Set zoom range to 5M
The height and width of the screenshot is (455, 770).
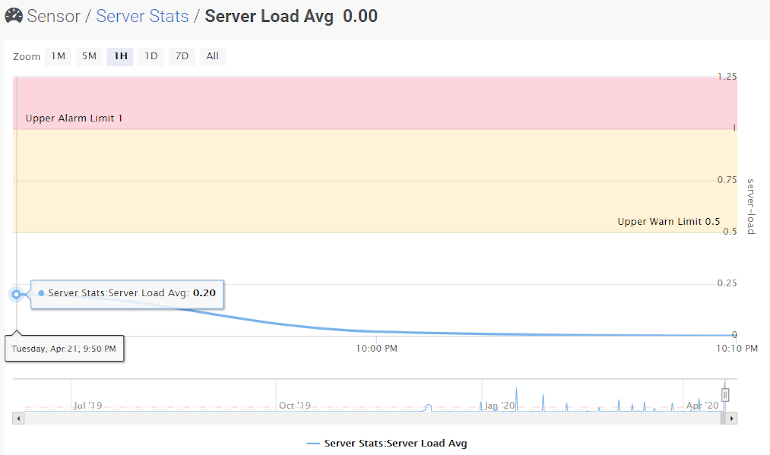[89, 56]
